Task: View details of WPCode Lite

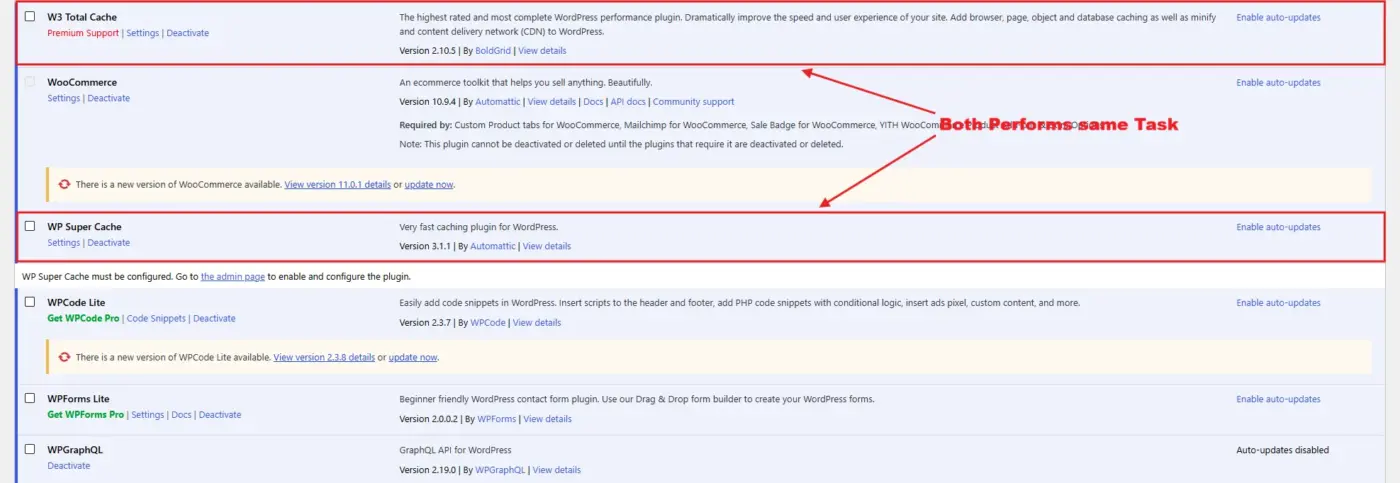Action: (x=537, y=322)
